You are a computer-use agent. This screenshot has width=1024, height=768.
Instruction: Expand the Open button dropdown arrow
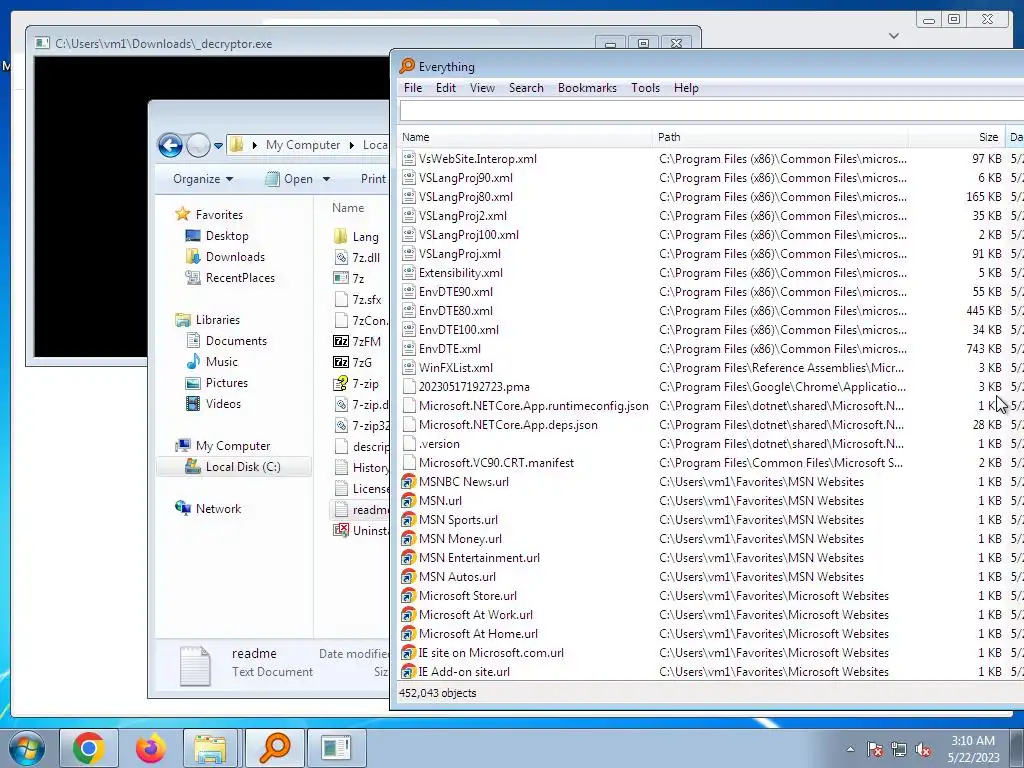[326, 179]
